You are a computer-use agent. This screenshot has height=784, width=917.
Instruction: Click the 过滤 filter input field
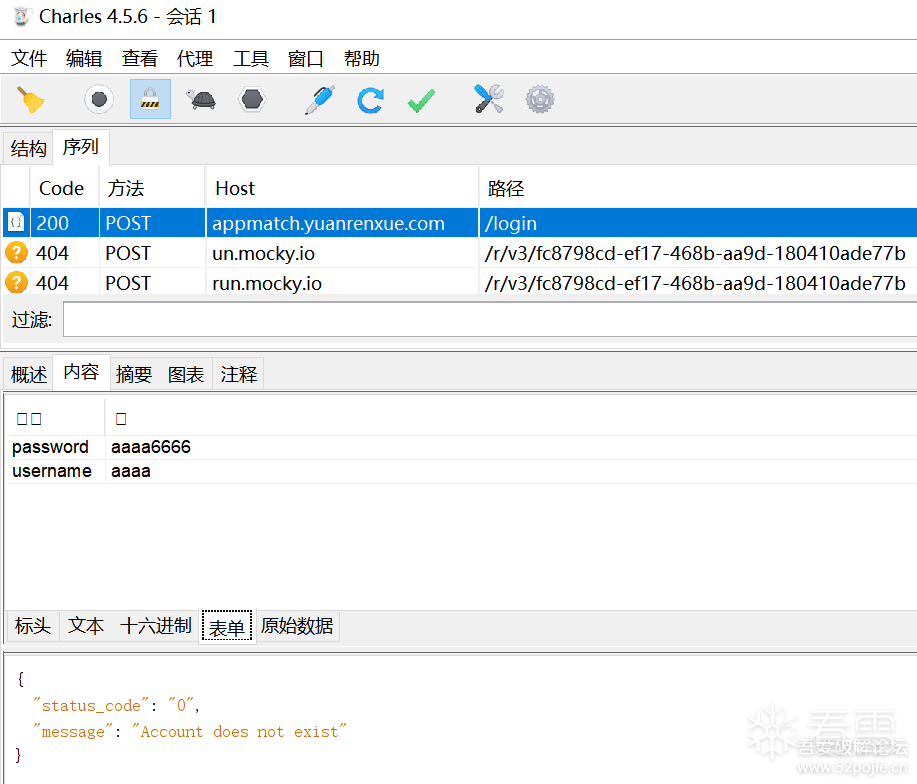[x=490, y=319]
